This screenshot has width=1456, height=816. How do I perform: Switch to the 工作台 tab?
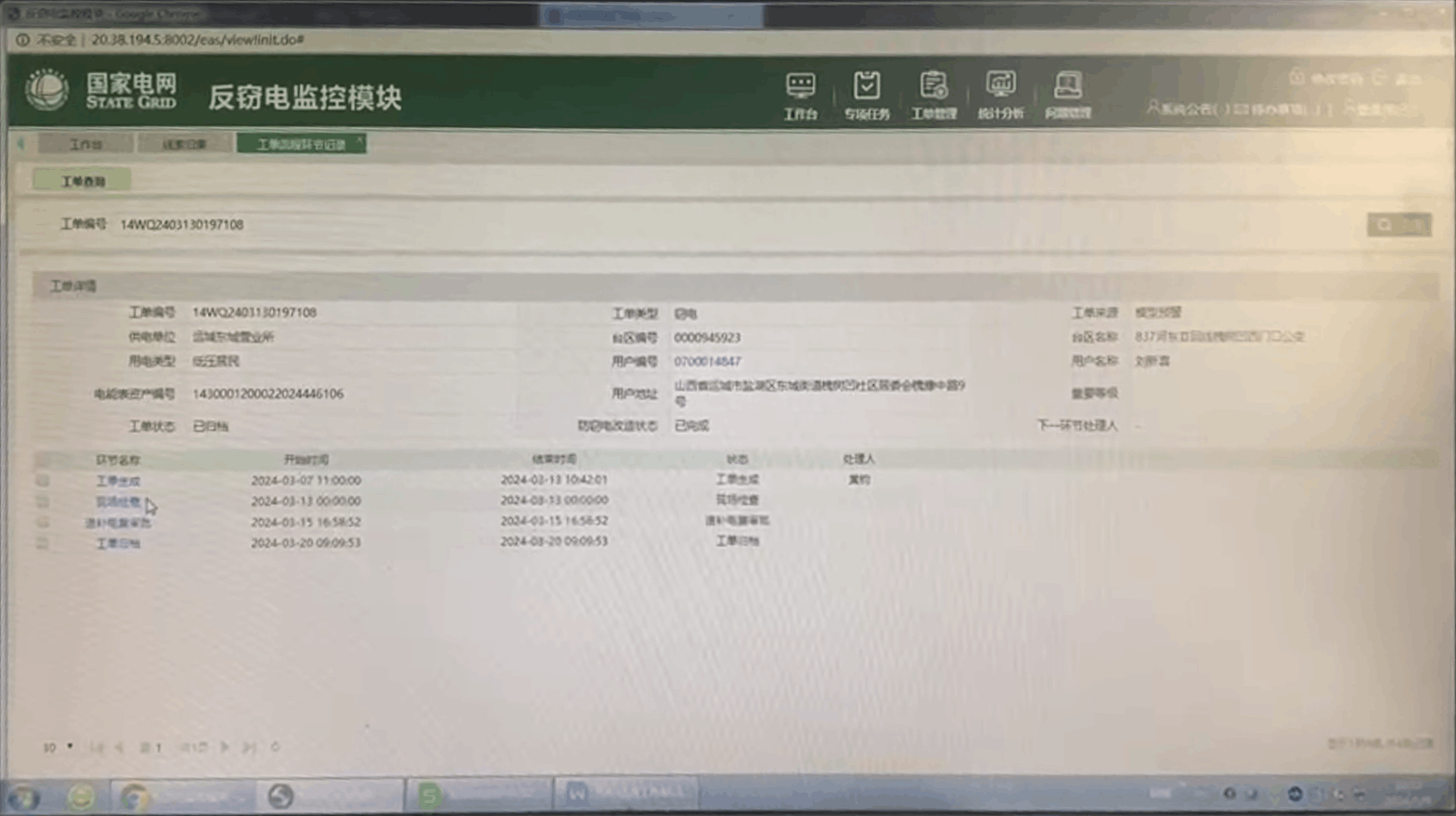pyautogui.click(x=86, y=144)
